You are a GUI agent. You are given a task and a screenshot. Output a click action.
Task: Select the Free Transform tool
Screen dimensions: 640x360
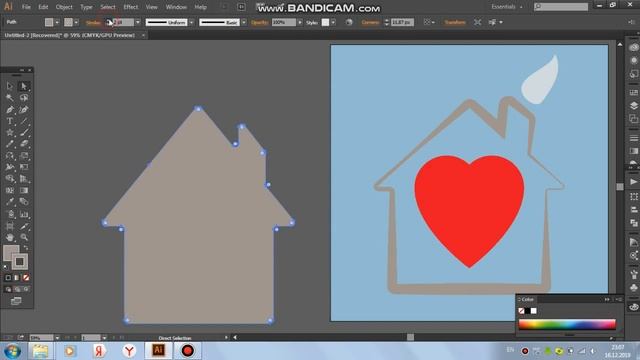point(24,167)
